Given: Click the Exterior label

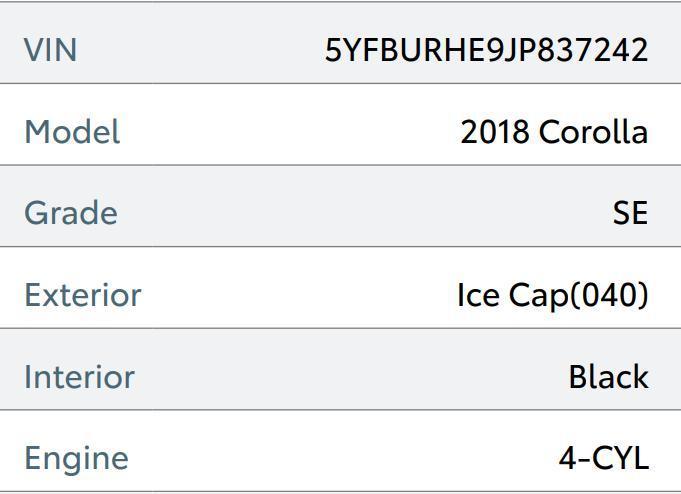Looking at the screenshot, I should tap(83, 295).
